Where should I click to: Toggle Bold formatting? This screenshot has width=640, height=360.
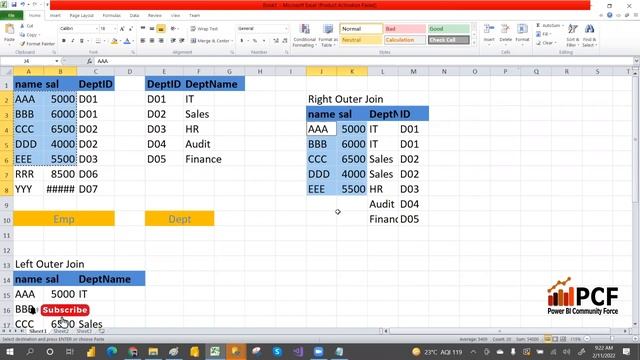coord(64,41)
